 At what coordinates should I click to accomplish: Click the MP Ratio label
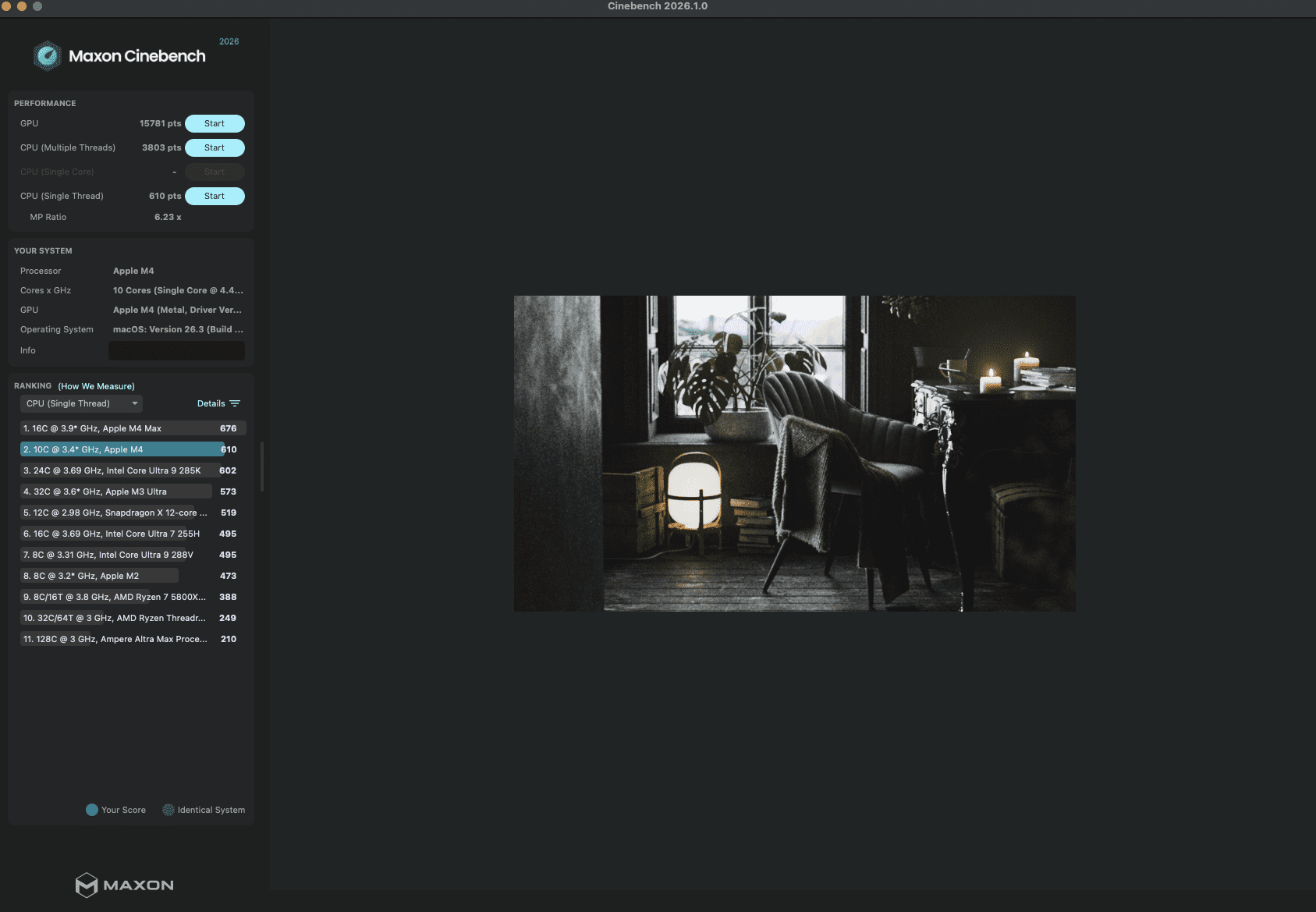[48, 217]
